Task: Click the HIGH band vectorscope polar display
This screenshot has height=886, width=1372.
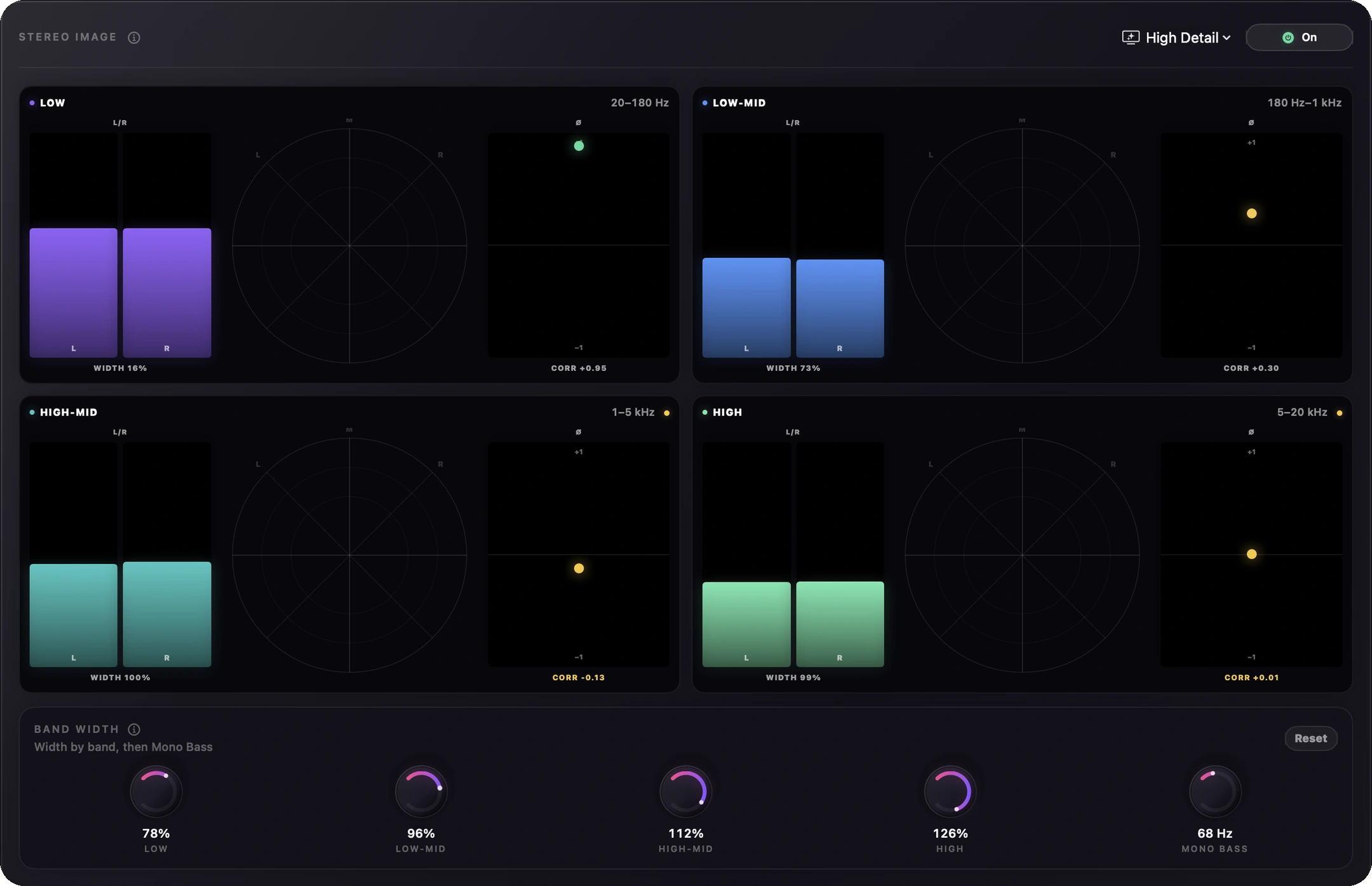Action: (1022, 555)
